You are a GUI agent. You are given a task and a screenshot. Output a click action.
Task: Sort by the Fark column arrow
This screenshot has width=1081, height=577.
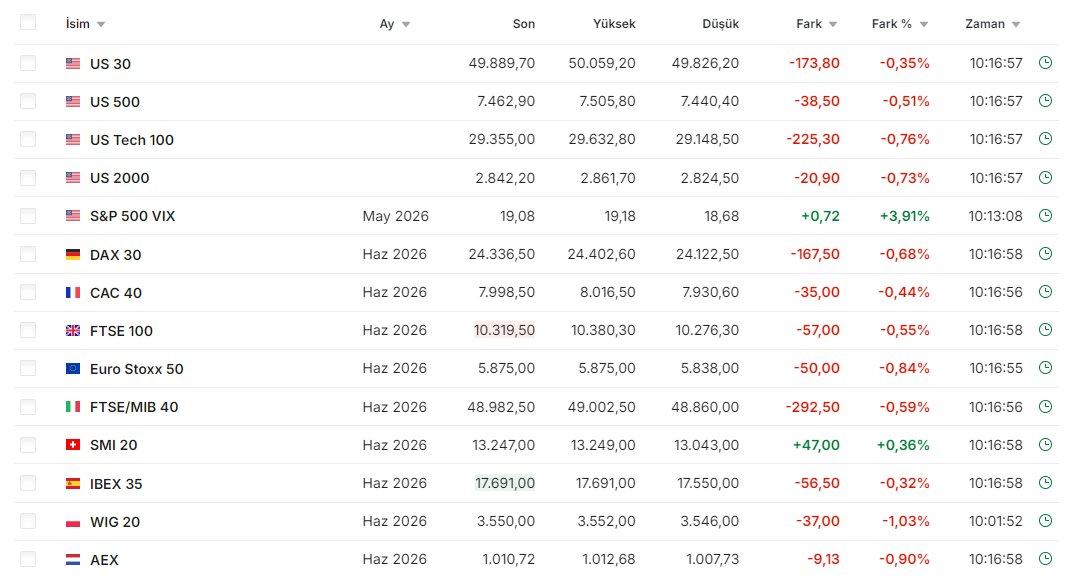833,24
